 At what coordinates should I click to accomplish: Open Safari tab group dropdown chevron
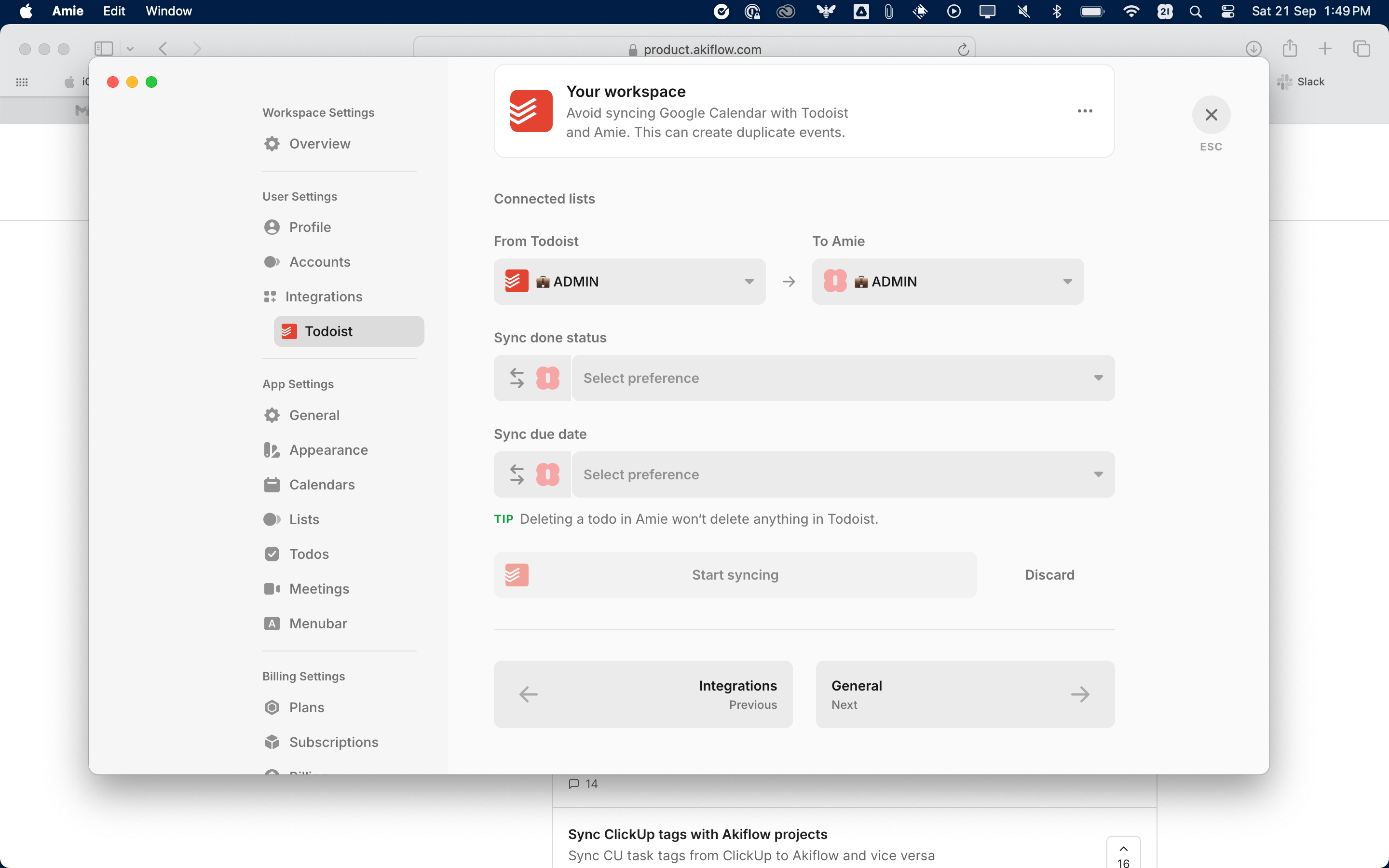[x=130, y=49]
